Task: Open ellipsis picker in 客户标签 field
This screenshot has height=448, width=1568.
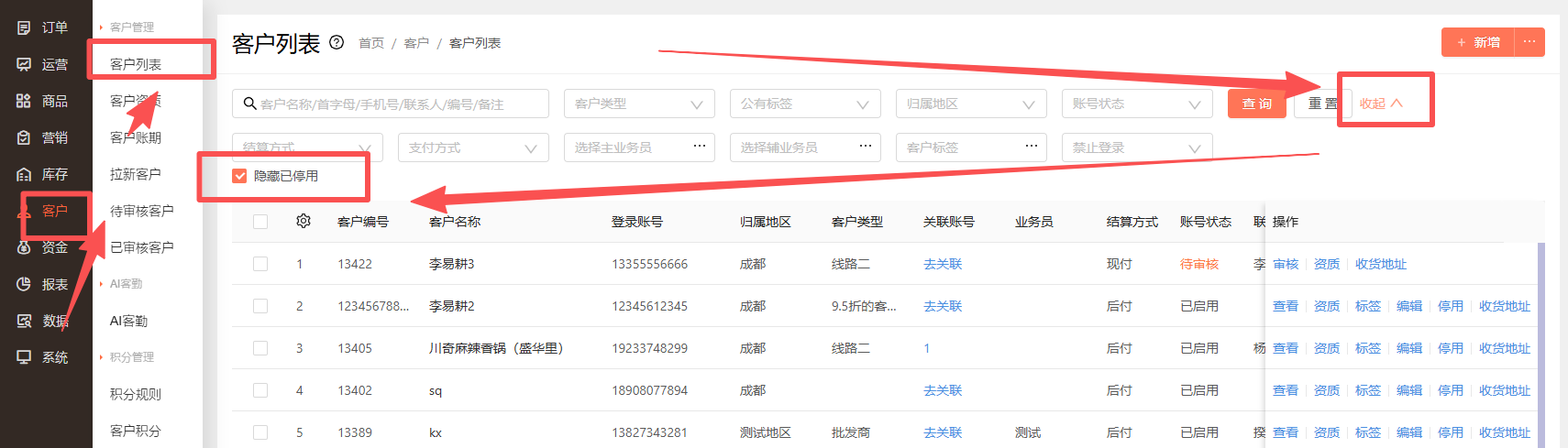Action: point(1031,147)
